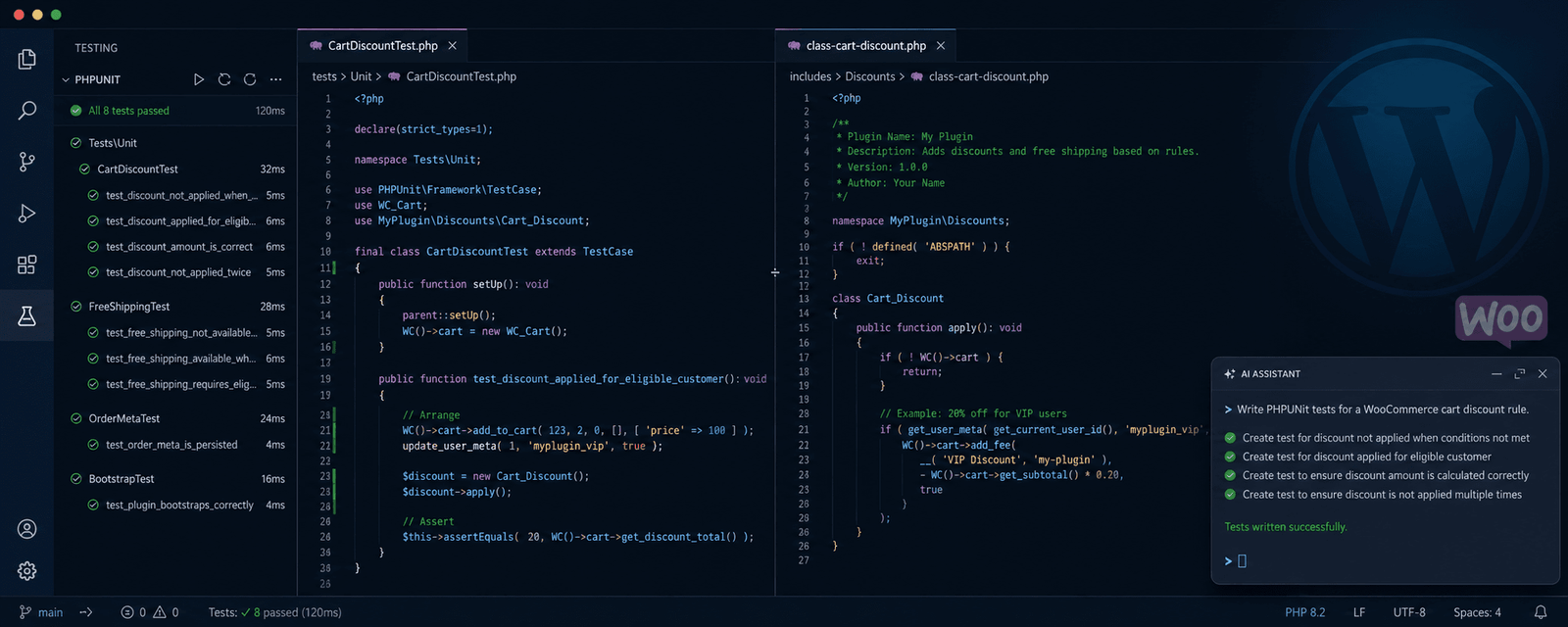Open test_discount_amount_is_correct test
Image resolution: width=1568 pixels, height=627 pixels.
175,247
